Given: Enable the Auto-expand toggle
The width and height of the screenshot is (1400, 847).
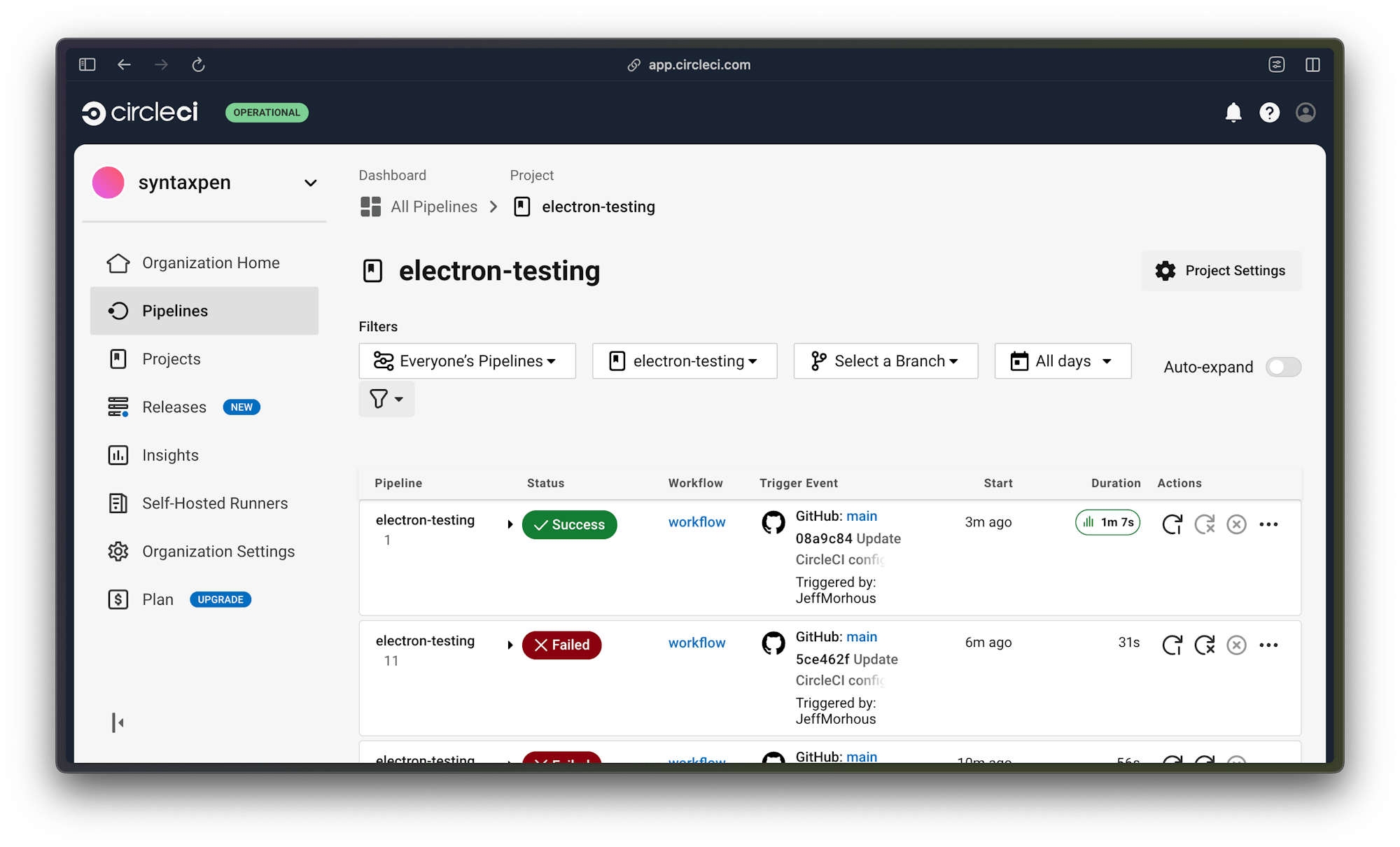Looking at the screenshot, I should point(1283,367).
